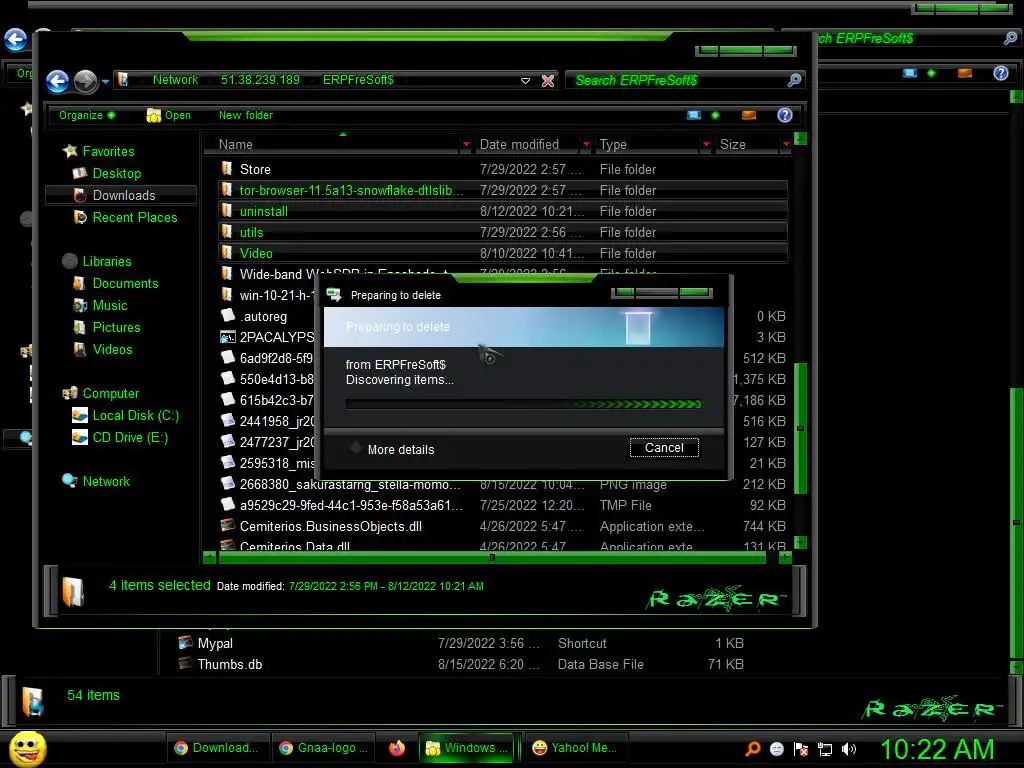Switch to Yahoo! Messenger taskbar item
The height and width of the screenshot is (768, 1024).
pos(575,748)
